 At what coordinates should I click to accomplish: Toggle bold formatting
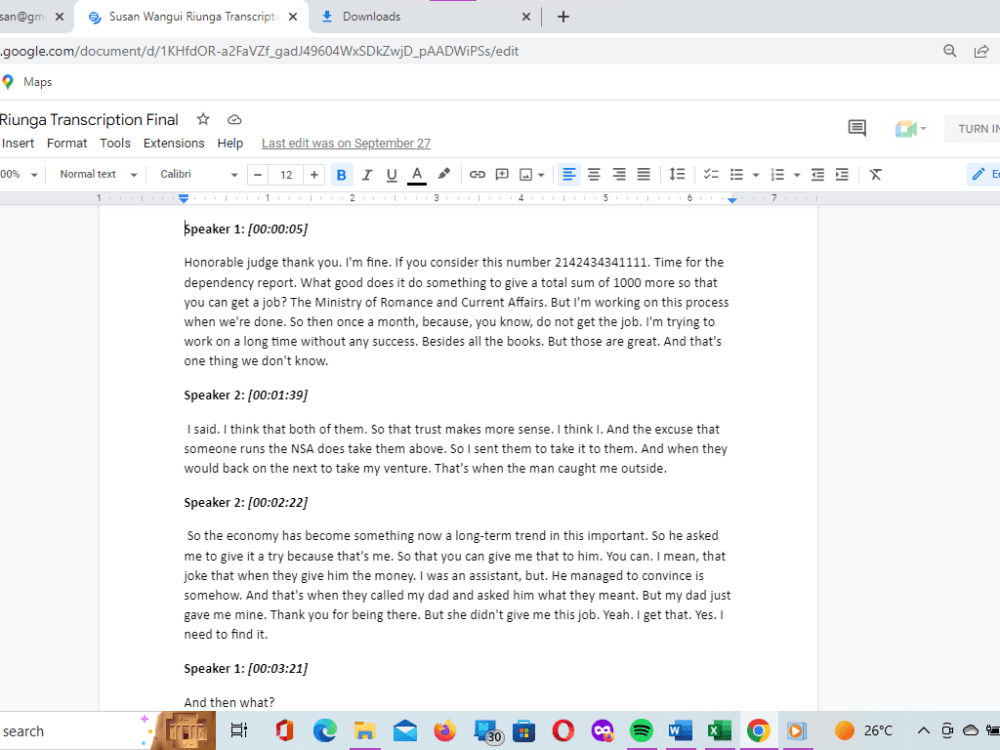point(341,175)
